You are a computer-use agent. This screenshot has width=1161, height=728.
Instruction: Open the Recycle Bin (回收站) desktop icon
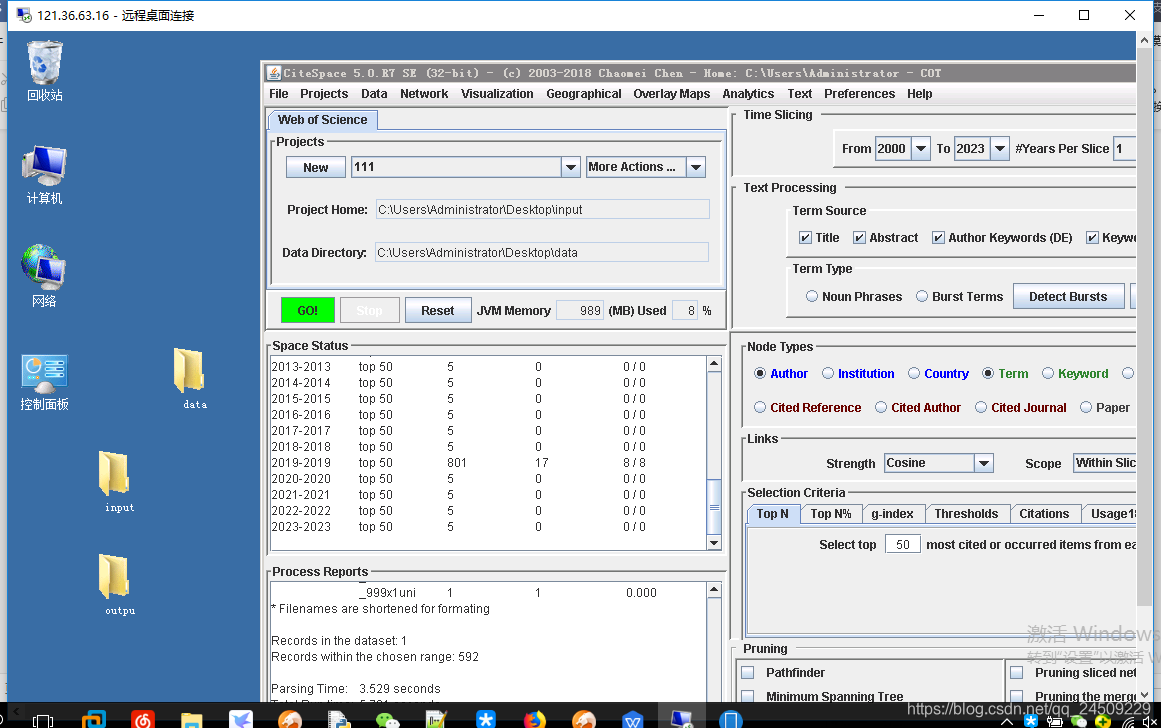[44, 71]
